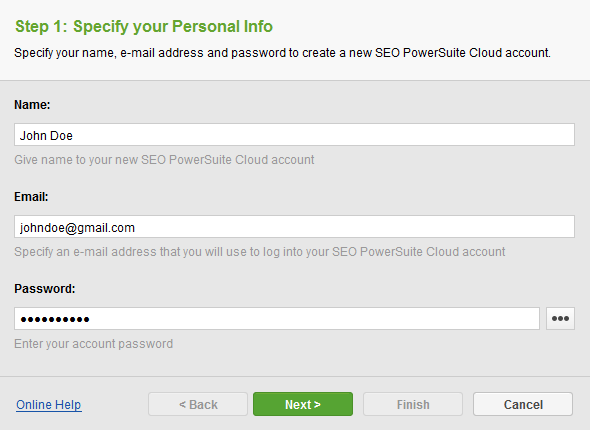
Task: Place cursor after the last password dot
Action: (90, 319)
